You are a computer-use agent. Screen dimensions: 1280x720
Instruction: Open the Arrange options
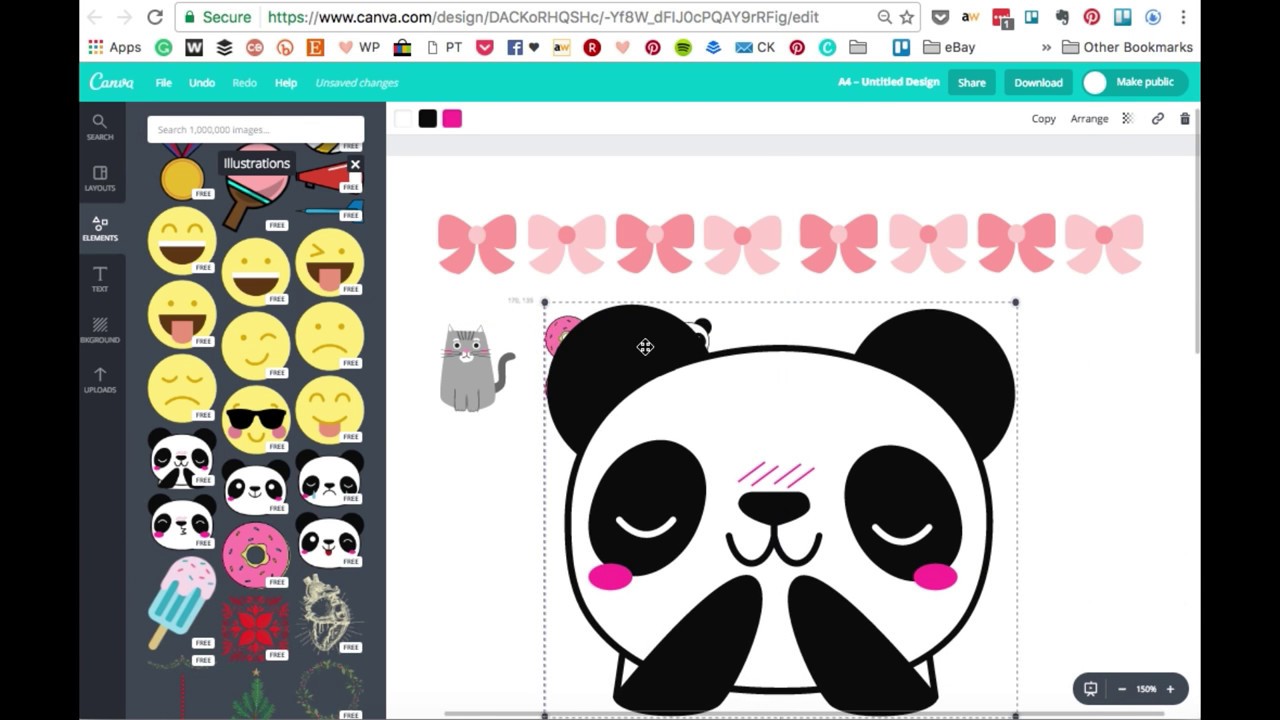pos(1089,119)
